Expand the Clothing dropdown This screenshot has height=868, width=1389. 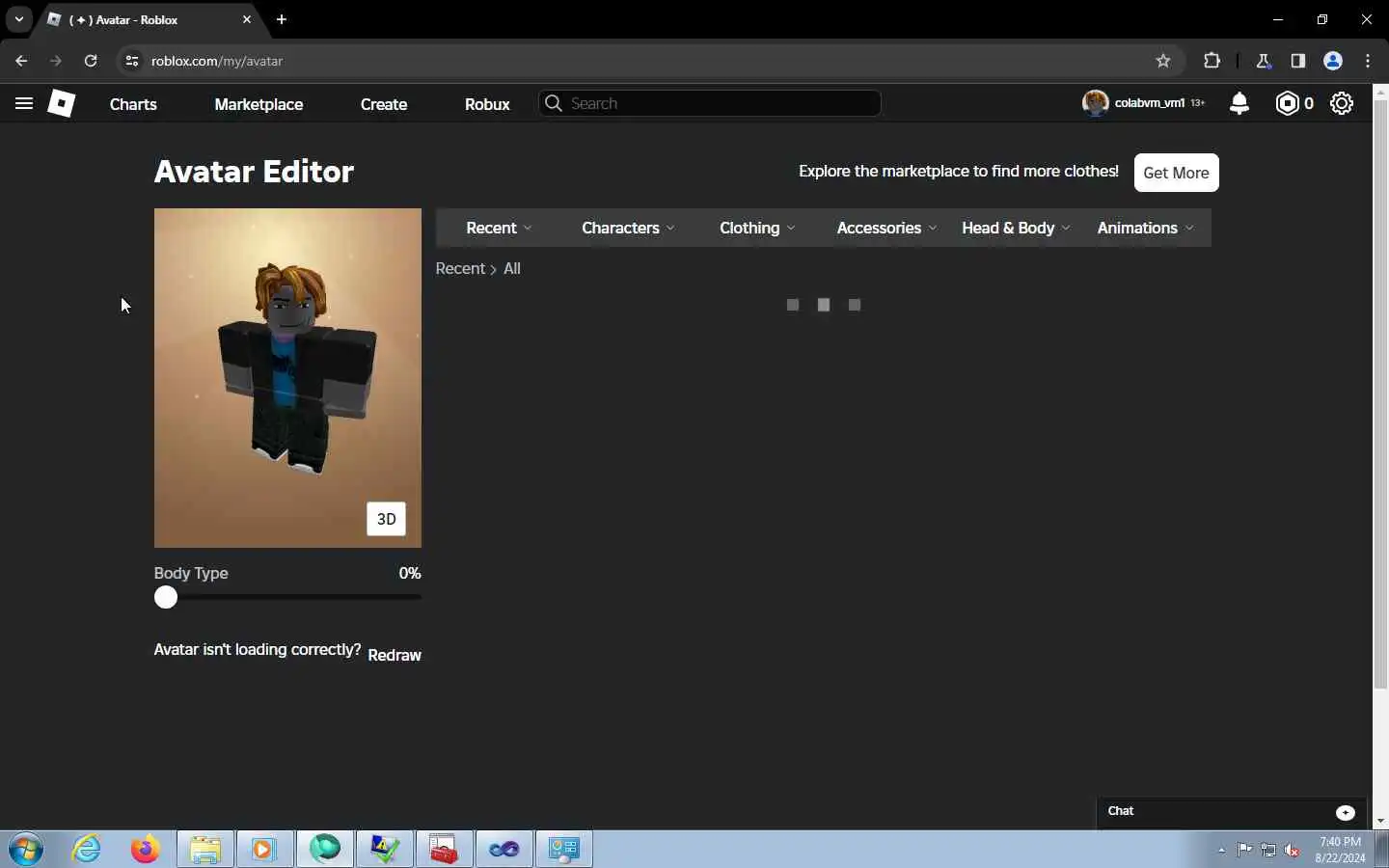point(757,228)
